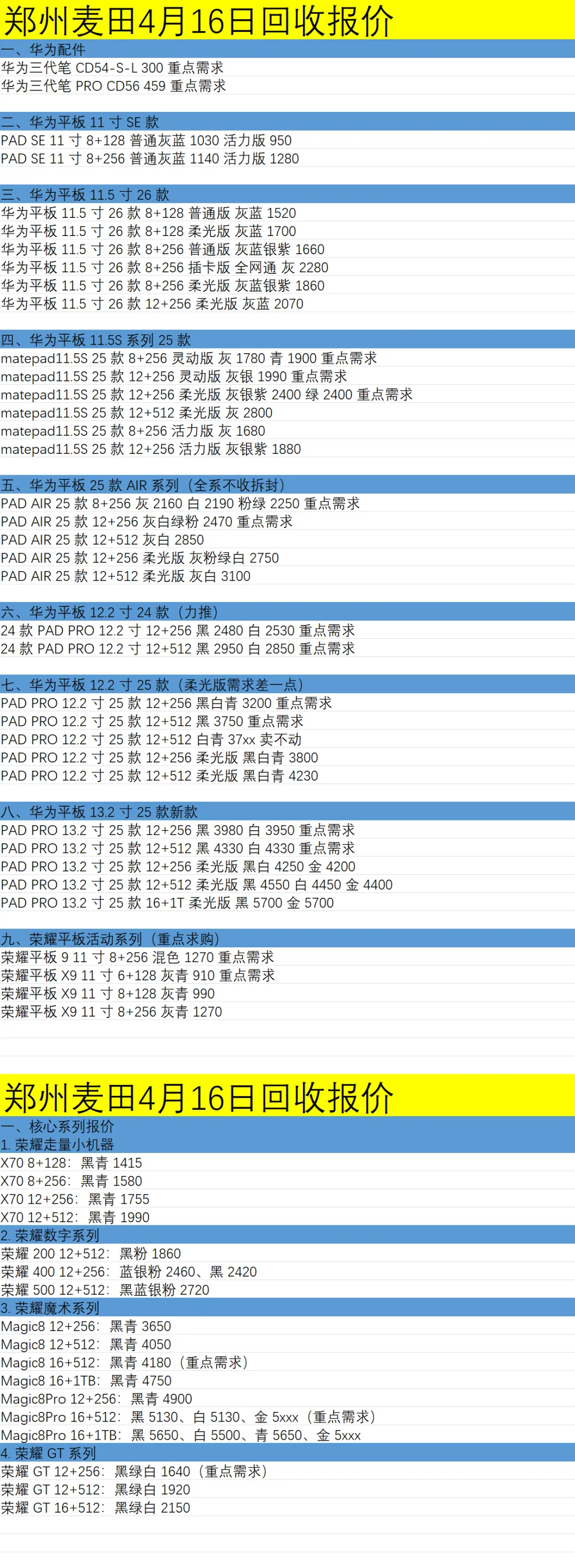Viewport: 575px width, 1568px height.
Task: Select header '二、华为平板 11 寸 SE 款'
Action: point(287,121)
